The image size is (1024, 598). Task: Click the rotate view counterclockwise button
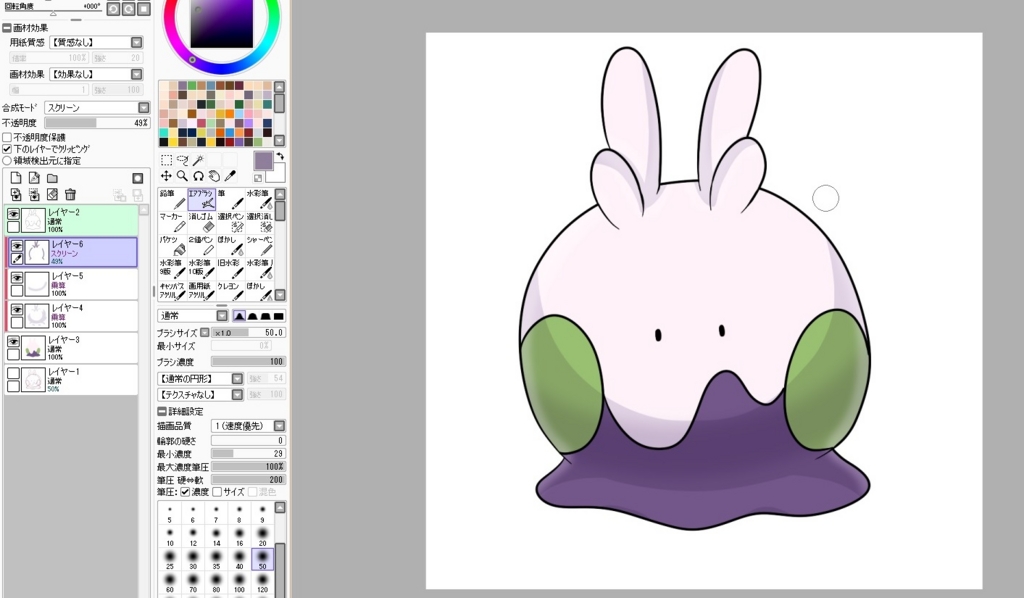pyautogui.click(x=113, y=8)
